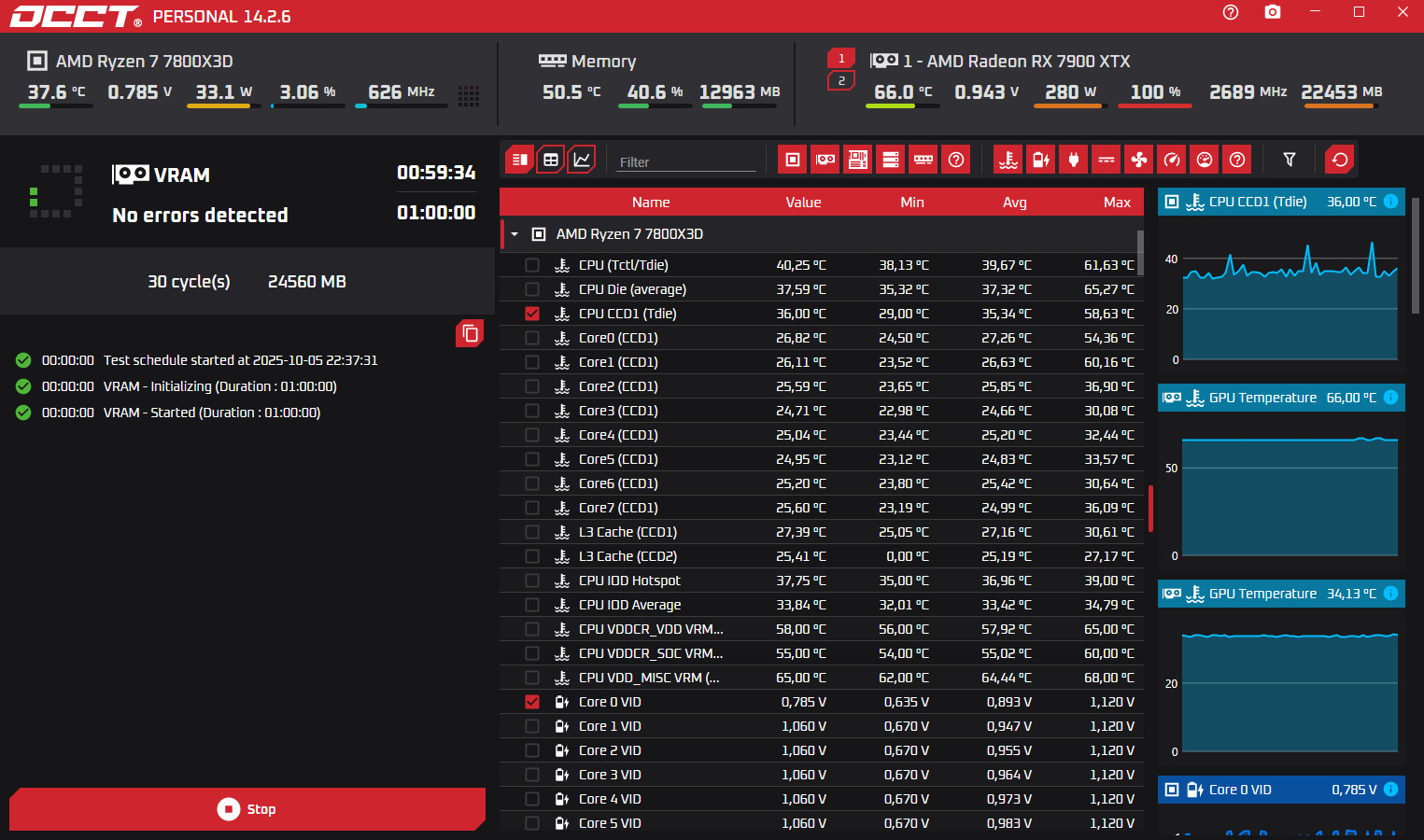Viewport: 1424px width, 840px height.
Task: Check the Core0 (CCD1) checkbox
Action: coord(532,338)
